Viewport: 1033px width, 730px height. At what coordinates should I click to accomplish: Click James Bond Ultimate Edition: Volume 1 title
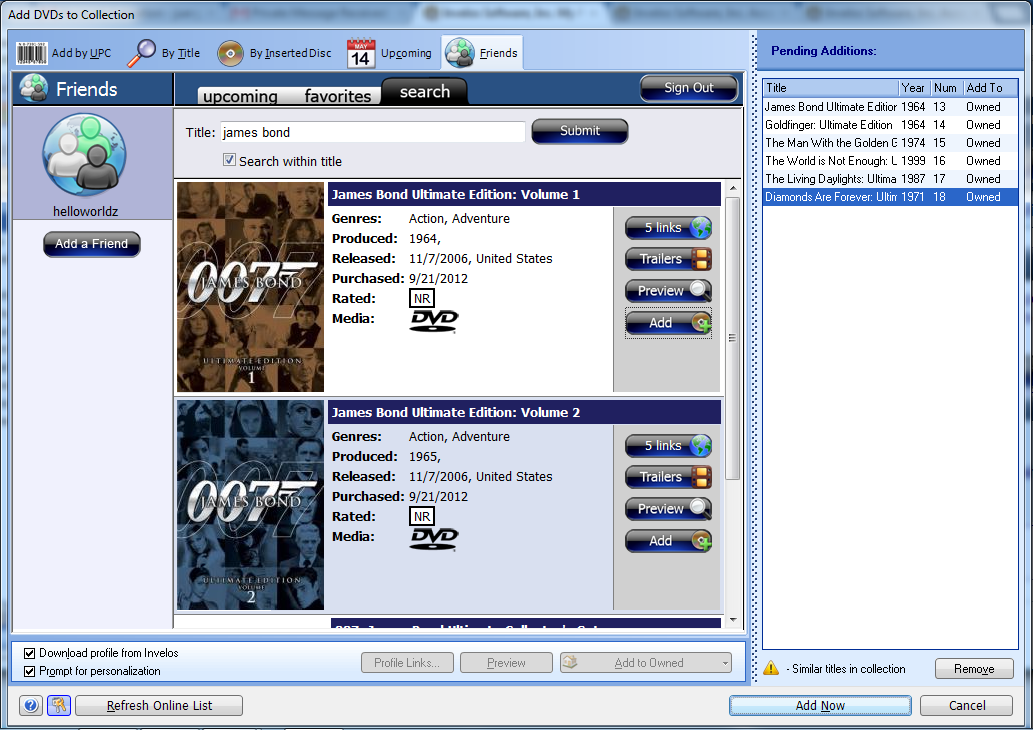(455, 194)
